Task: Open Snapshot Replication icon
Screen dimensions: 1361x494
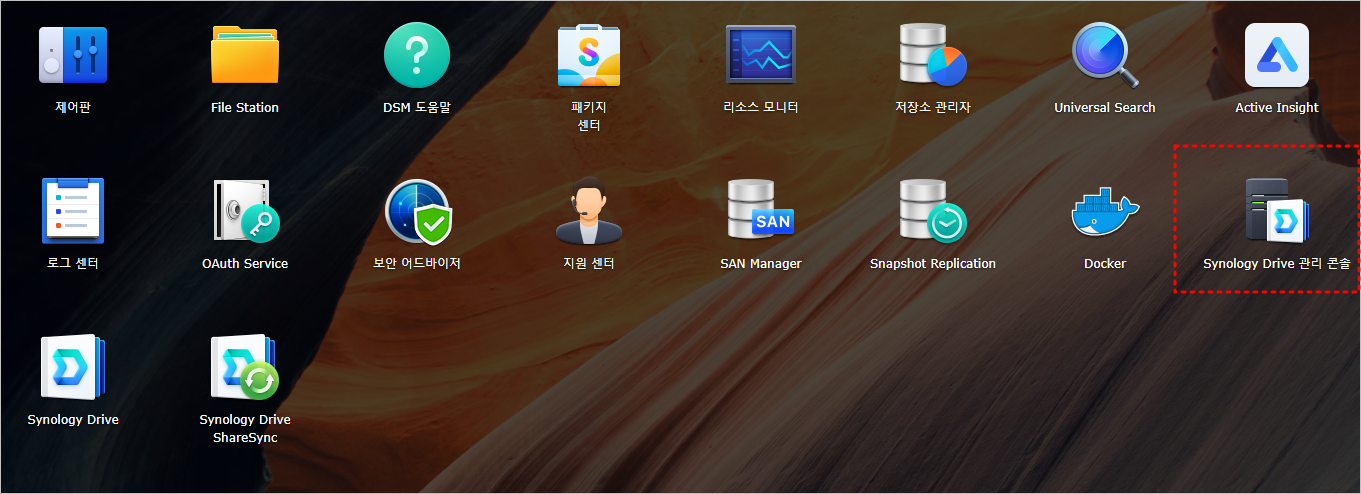Action: click(x=933, y=211)
